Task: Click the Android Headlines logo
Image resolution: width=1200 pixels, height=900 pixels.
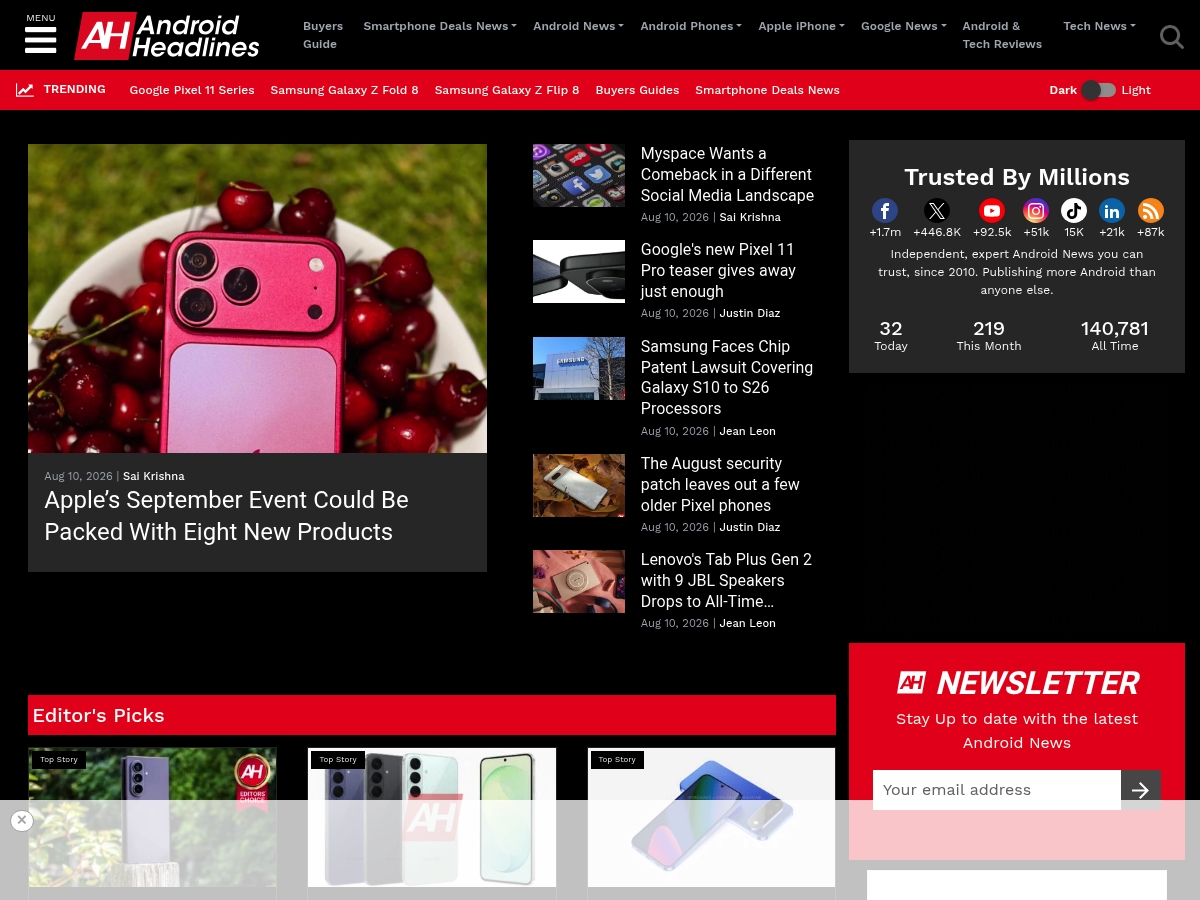Action: tap(167, 36)
